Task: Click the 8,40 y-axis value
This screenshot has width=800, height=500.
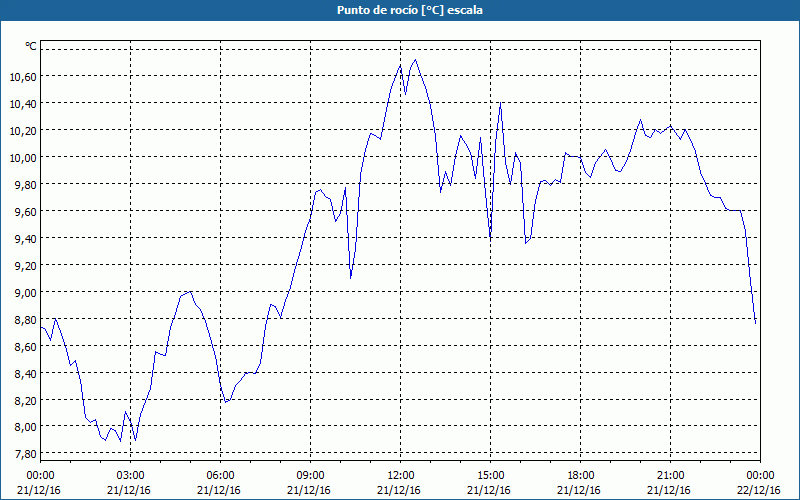Action: point(26,374)
